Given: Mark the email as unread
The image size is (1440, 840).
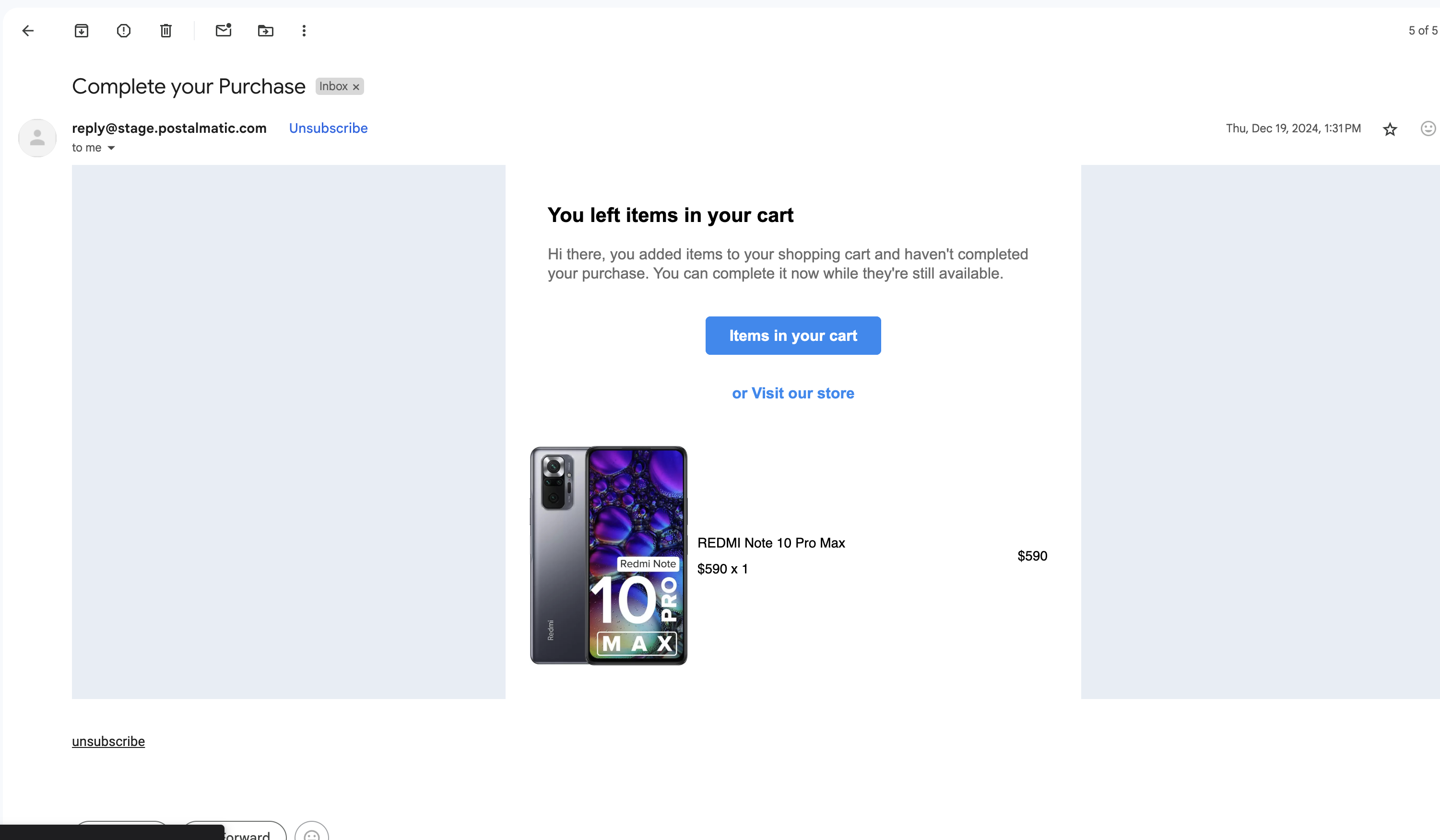Looking at the screenshot, I should point(224,30).
